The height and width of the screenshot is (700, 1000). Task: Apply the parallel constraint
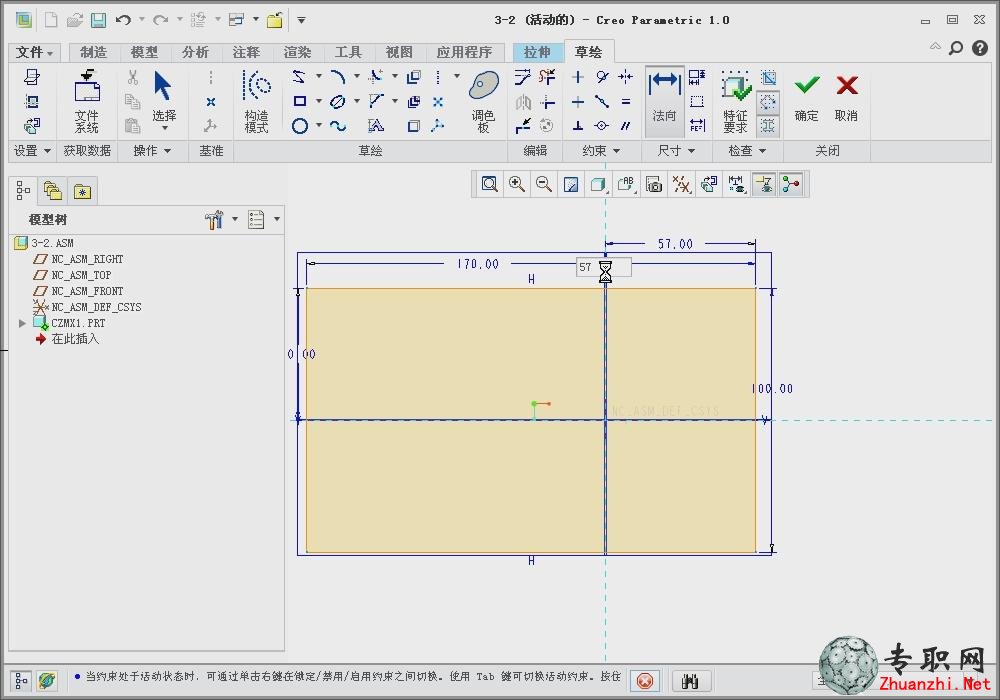[626, 126]
